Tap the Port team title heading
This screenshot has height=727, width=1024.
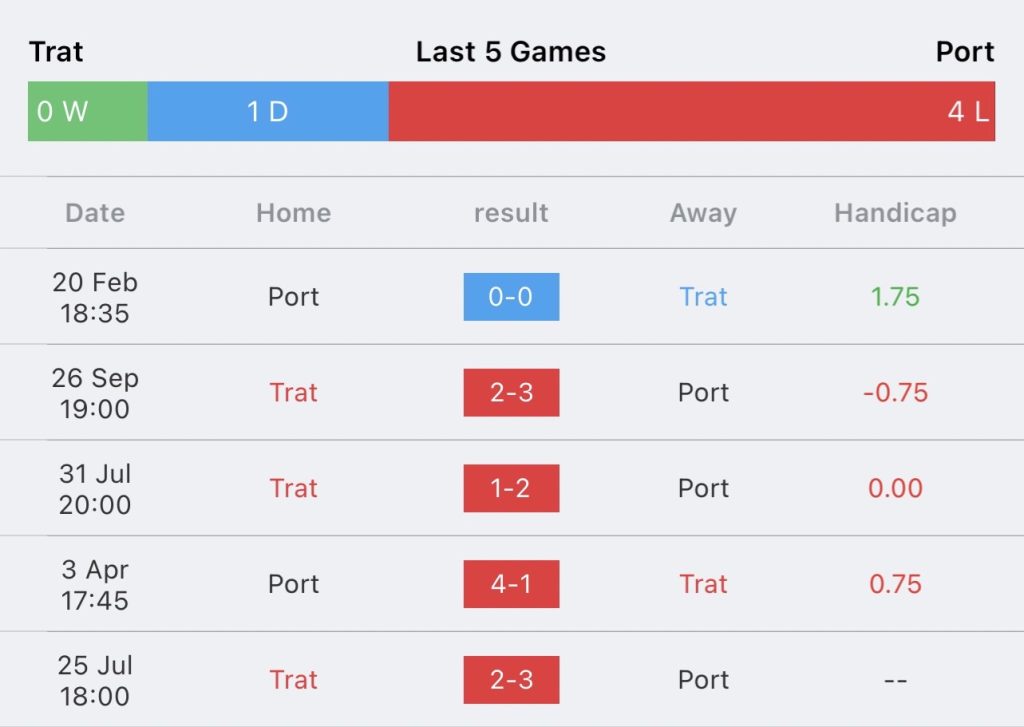coord(965,52)
